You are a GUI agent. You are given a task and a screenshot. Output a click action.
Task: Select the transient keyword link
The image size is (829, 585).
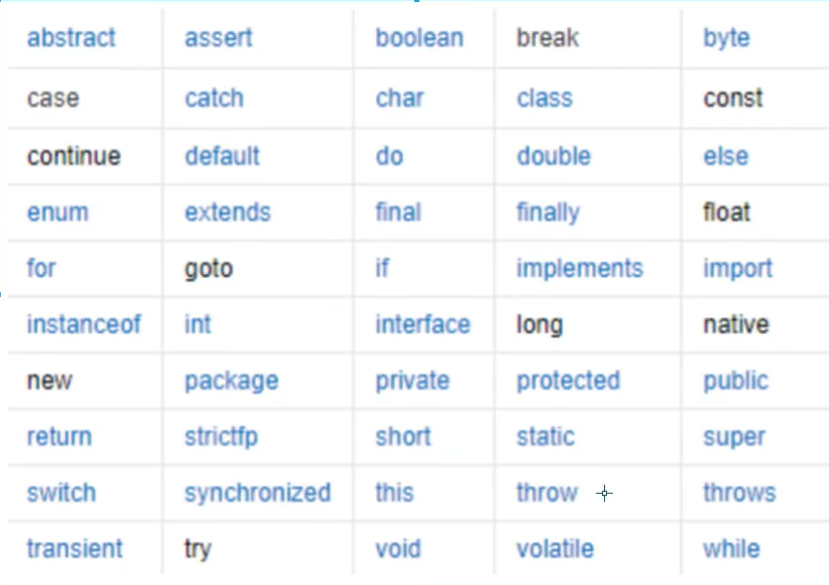click(x=75, y=549)
